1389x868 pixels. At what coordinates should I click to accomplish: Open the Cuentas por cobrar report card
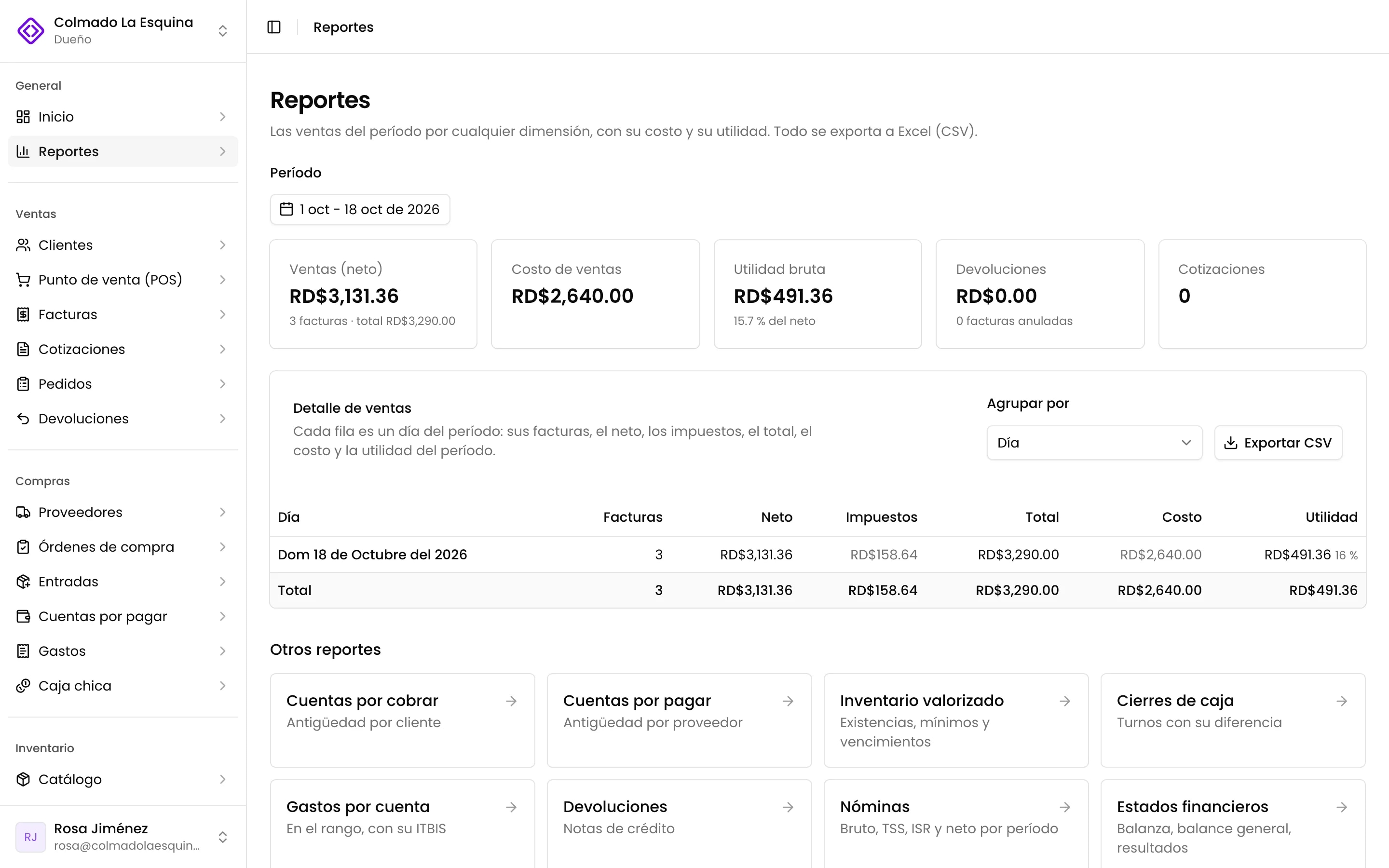click(402, 720)
